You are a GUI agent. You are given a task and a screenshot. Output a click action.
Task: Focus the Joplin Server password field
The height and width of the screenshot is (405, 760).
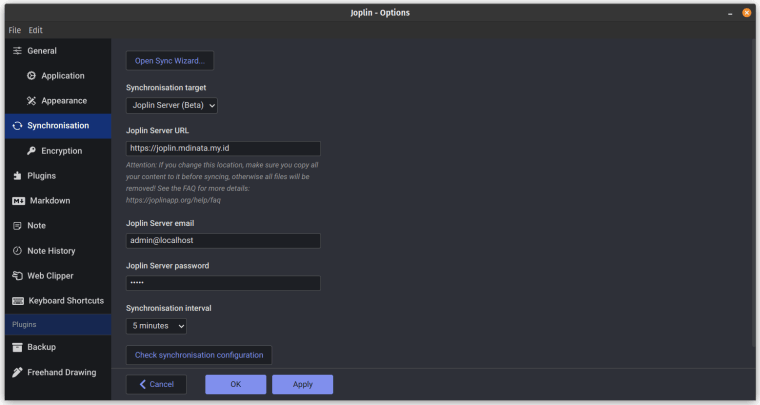pyautogui.click(x=223, y=283)
